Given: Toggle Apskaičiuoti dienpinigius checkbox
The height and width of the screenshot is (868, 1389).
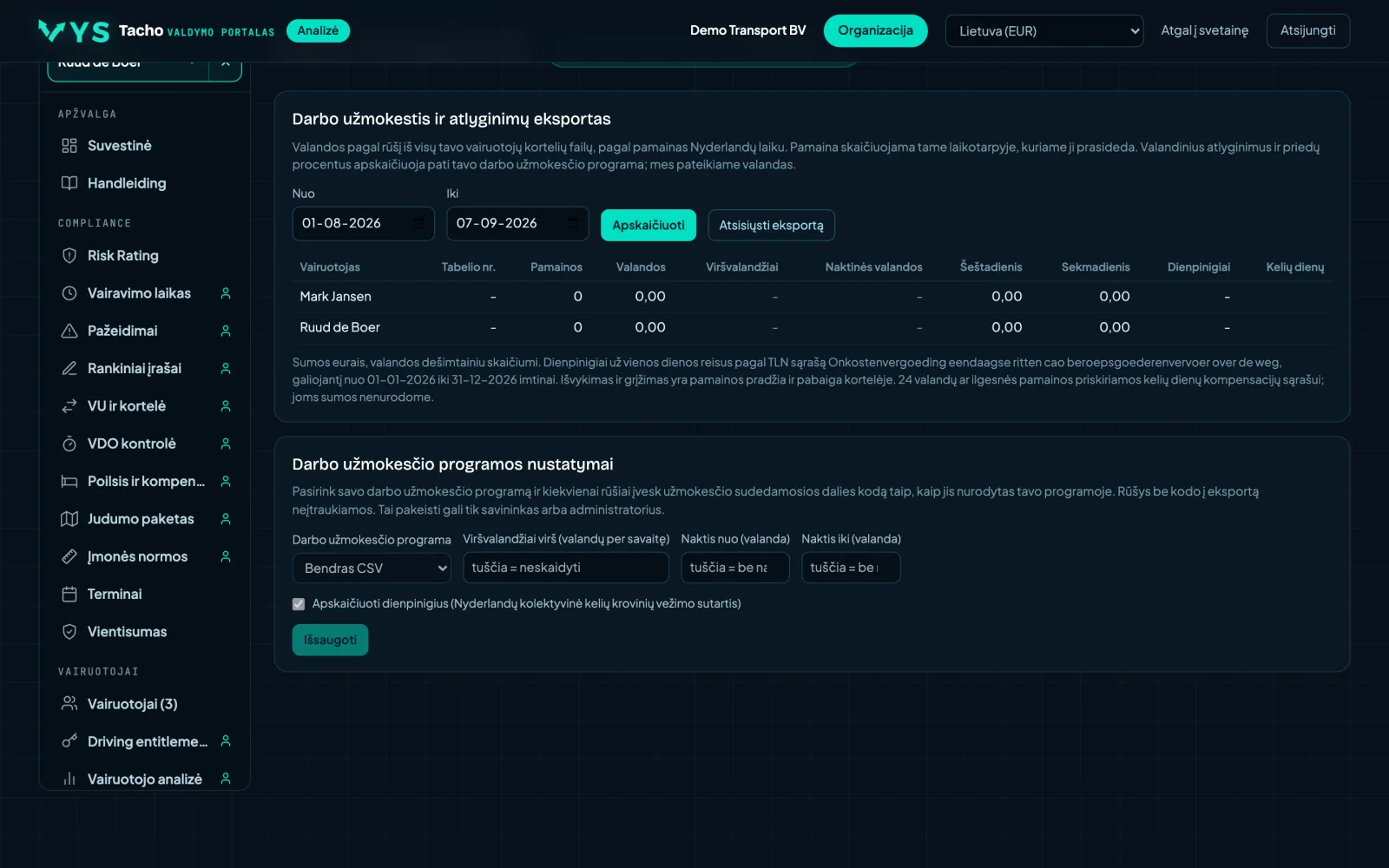Looking at the screenshot, I should 299,604.
